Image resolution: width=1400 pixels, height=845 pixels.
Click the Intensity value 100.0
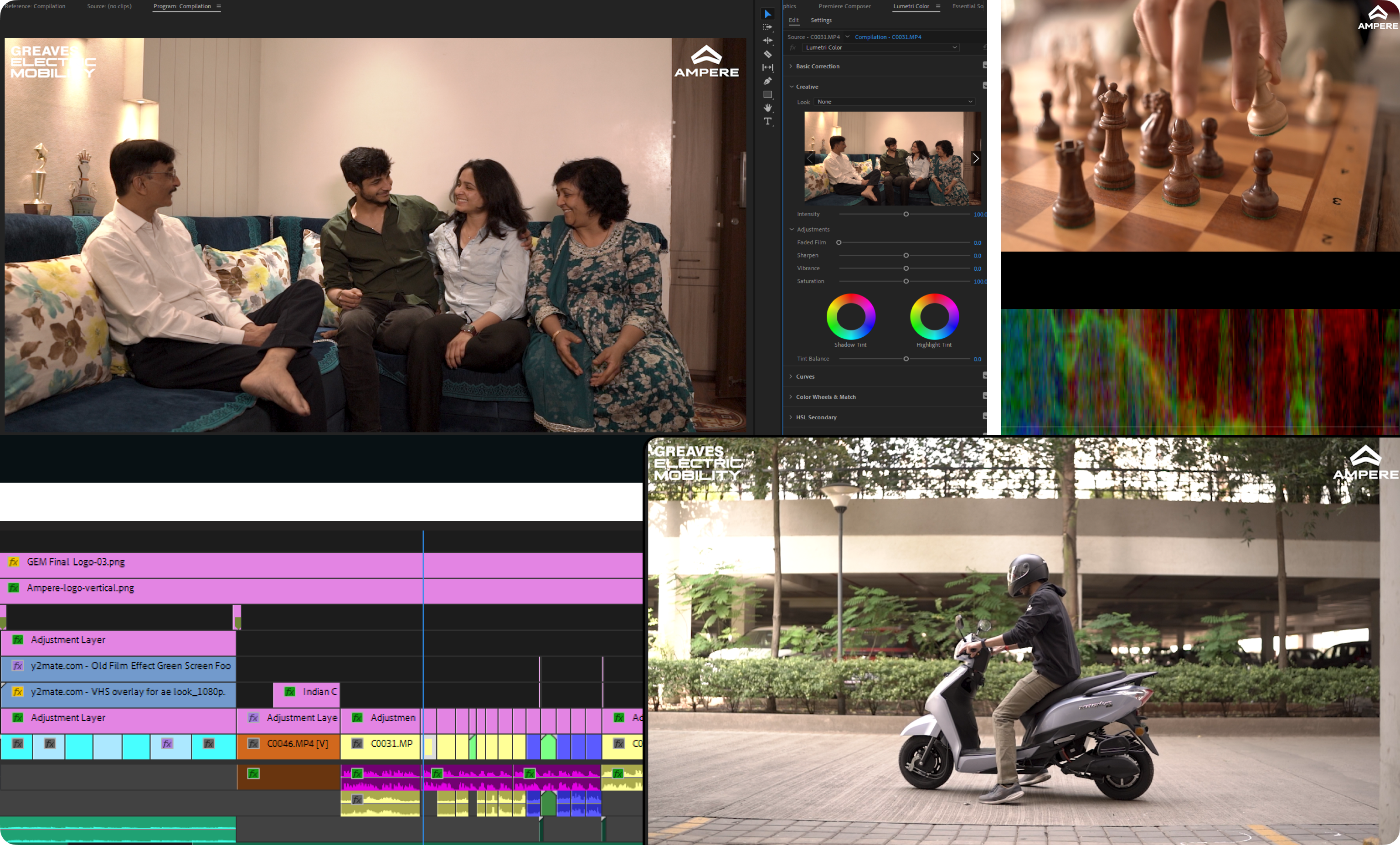point(981,215)
